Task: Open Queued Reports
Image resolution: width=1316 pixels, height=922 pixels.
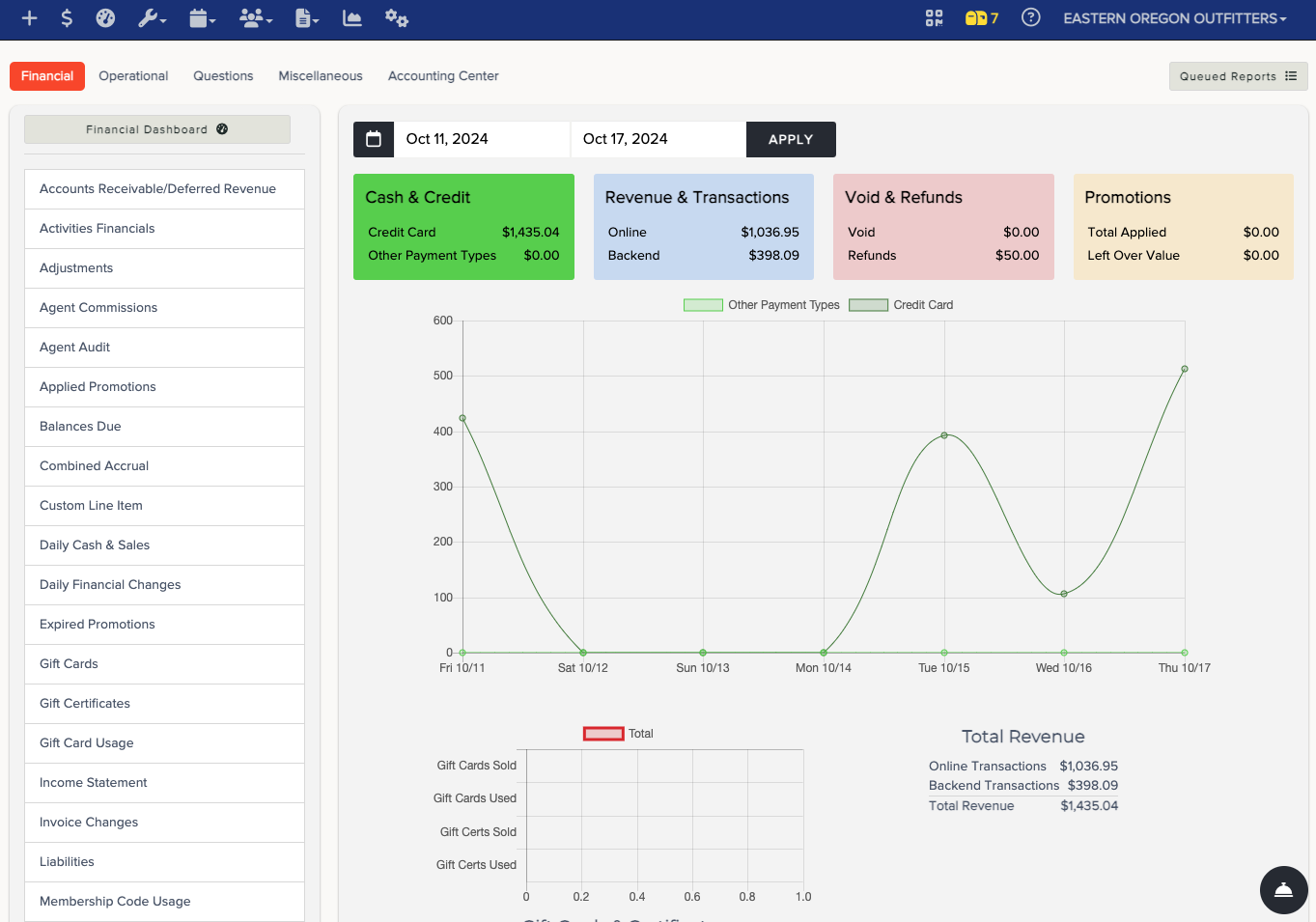Action: pos(1238,76)
